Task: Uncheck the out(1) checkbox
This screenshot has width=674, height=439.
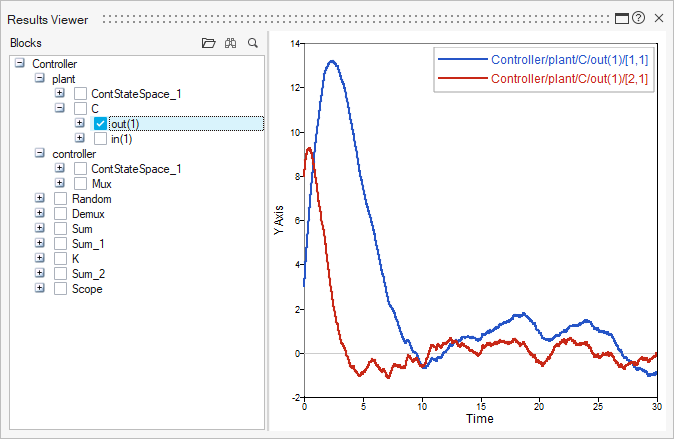Action: pyautogui.click(x=100, y=124)
